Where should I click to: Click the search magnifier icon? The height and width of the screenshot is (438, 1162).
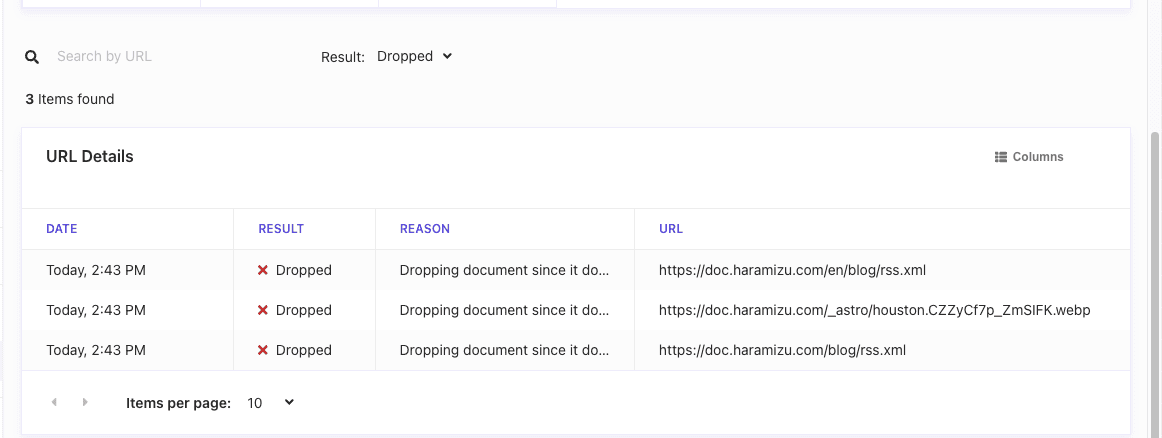(32, 57)
